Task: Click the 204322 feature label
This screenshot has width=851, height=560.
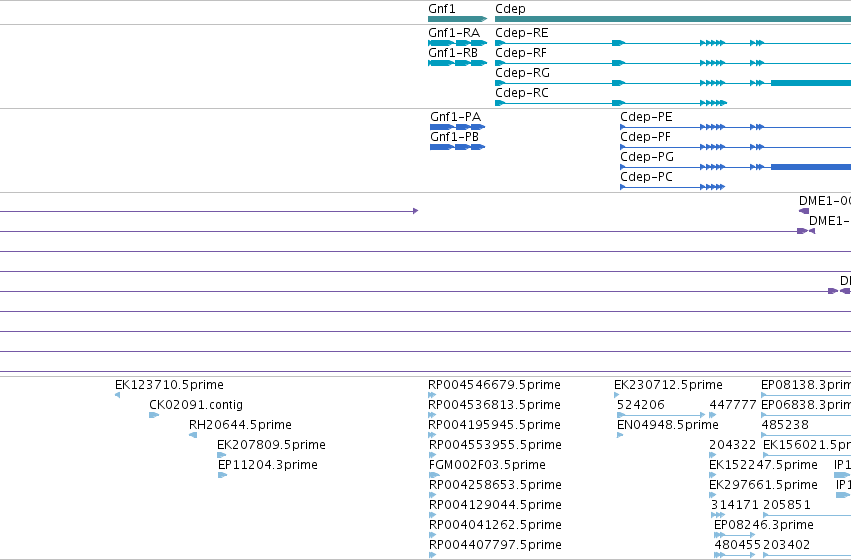Action: click(x=732, y=445)
